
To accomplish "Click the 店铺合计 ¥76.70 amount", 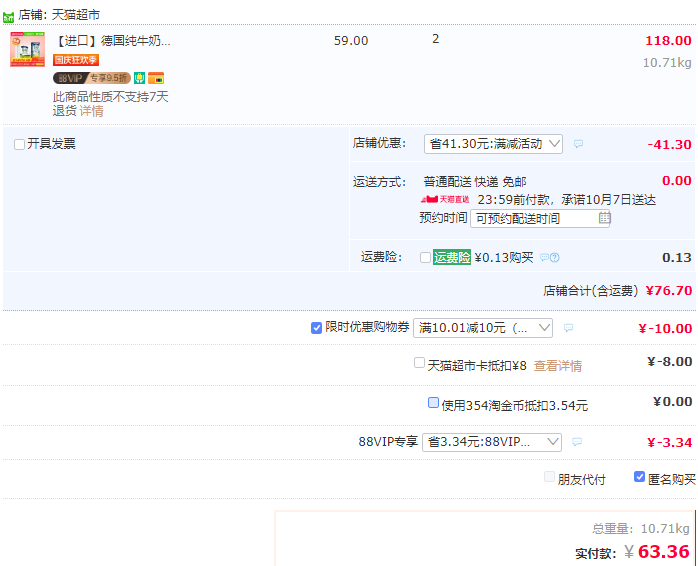I will [x=669, y=291].
